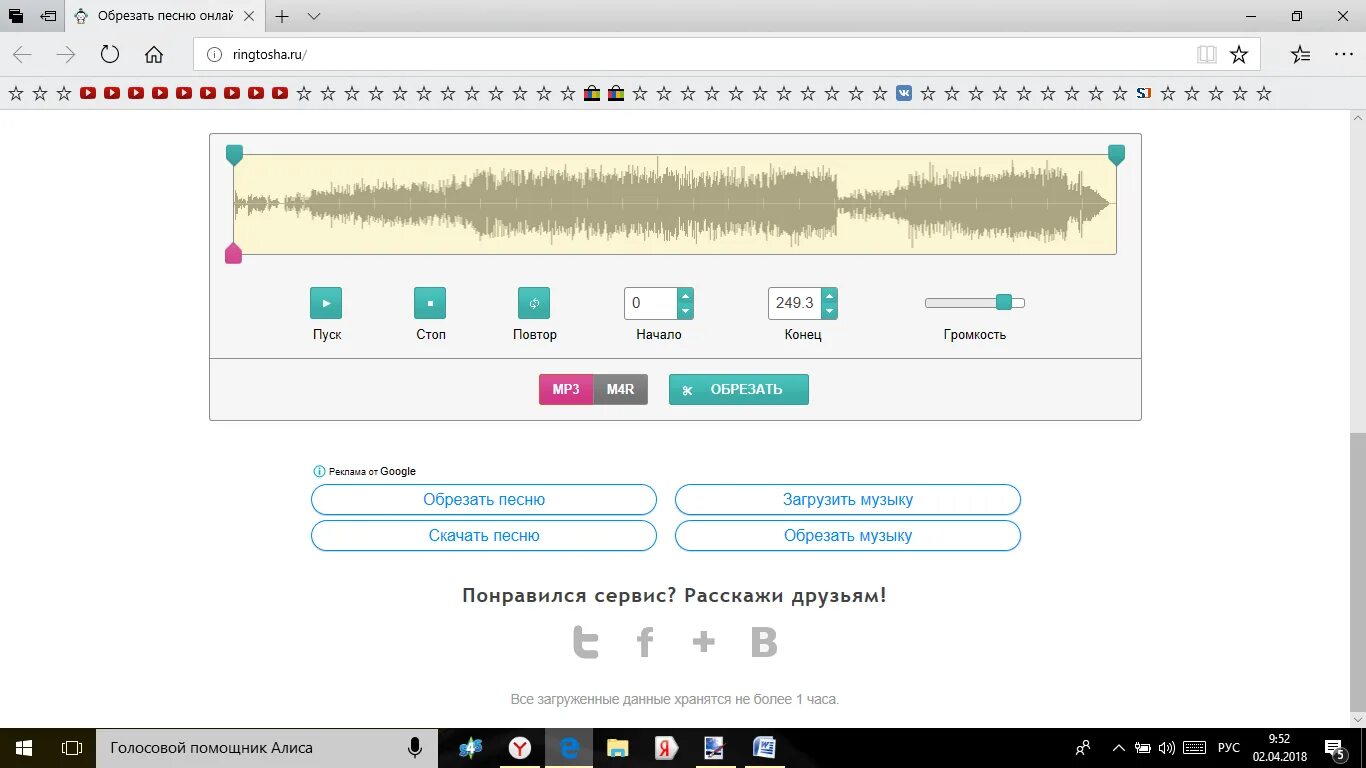Share via the Google plus icon
This screenshot has height=768, width=1366.
pyautogui.click(x=704, y=642)
